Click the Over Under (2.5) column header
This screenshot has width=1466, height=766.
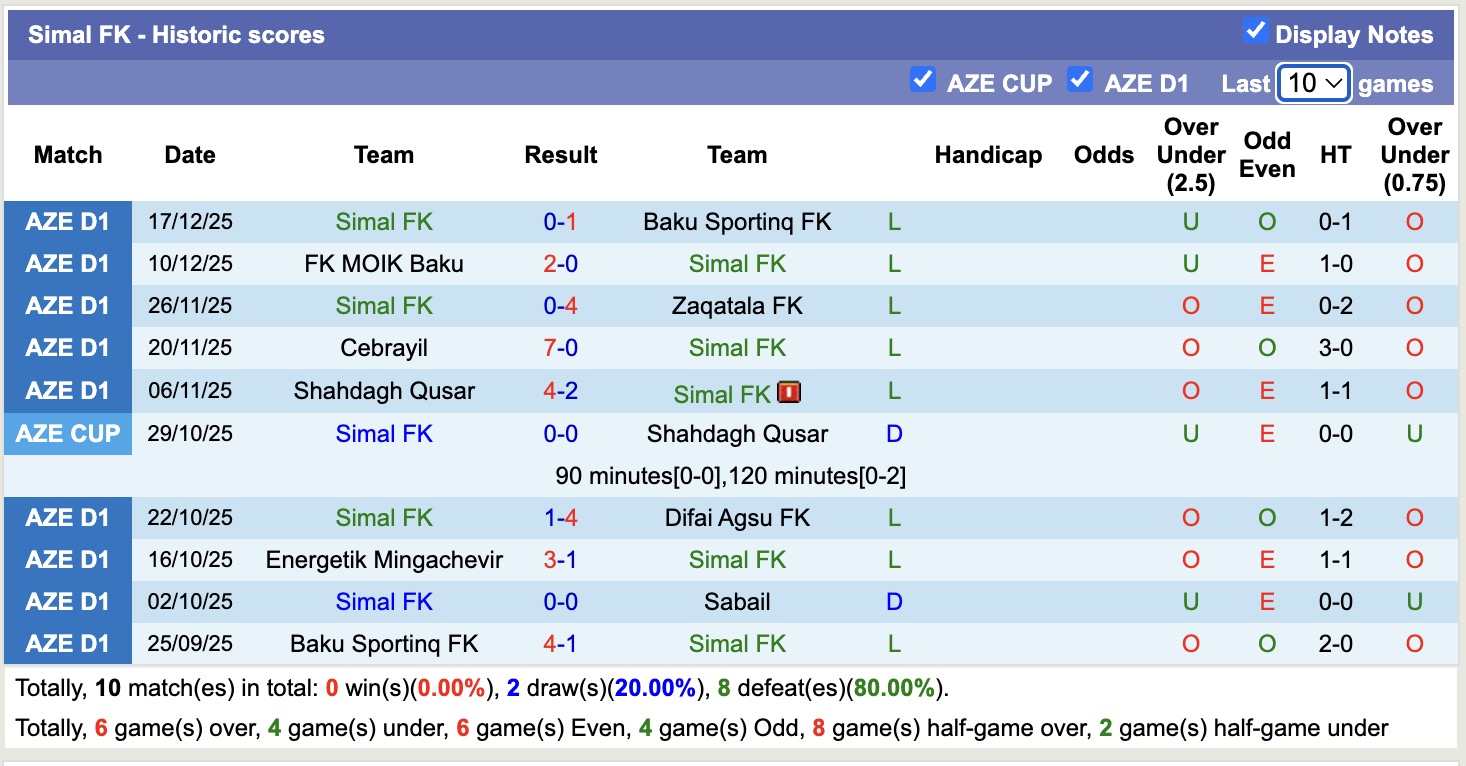[1190, 155]
